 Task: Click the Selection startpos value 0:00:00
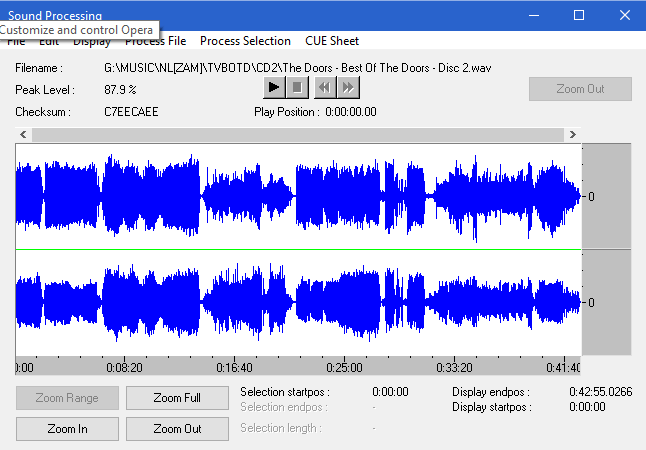(x=390, y=391)
